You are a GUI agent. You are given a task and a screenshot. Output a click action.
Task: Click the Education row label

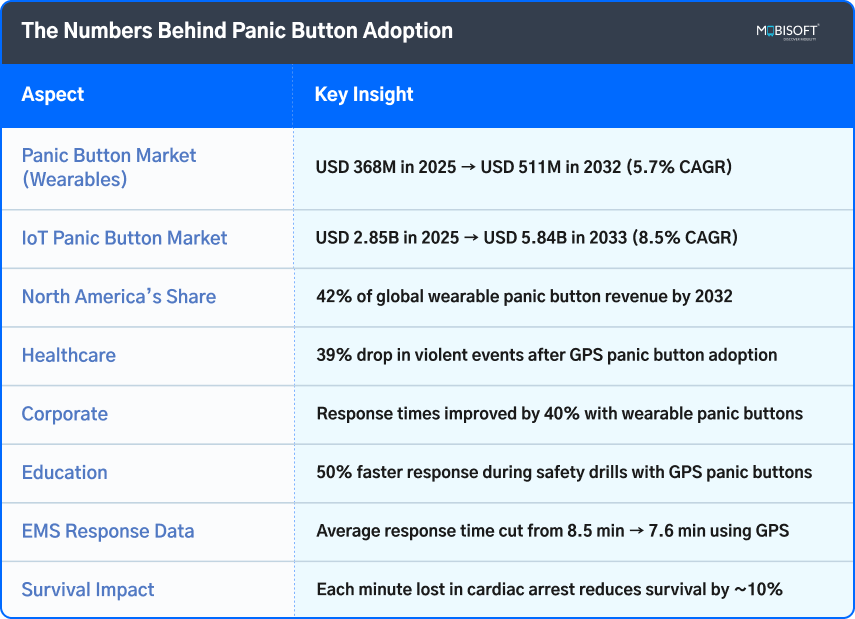(x=64, y=472)
